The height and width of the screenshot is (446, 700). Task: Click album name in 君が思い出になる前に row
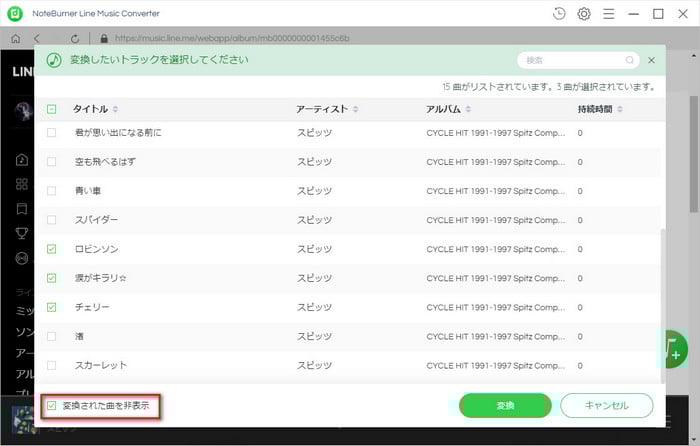tap(496, 133)
